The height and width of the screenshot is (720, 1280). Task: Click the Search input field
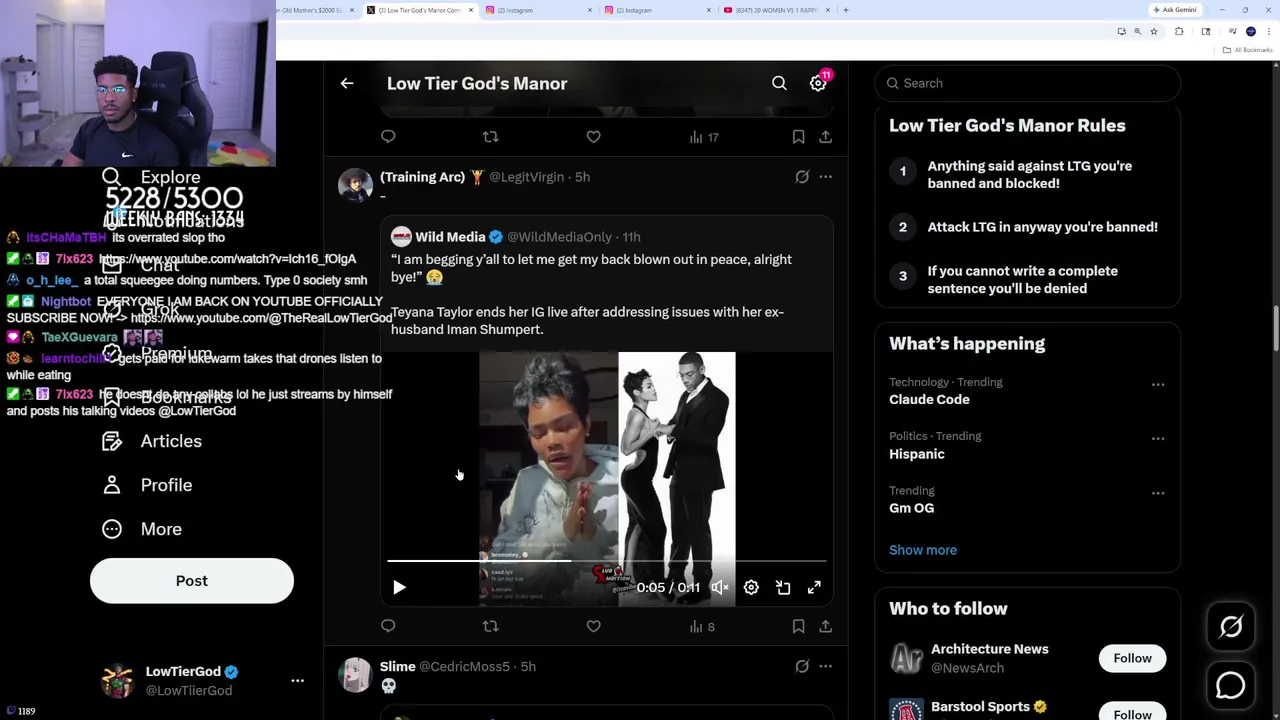(x=1028, y=83)
